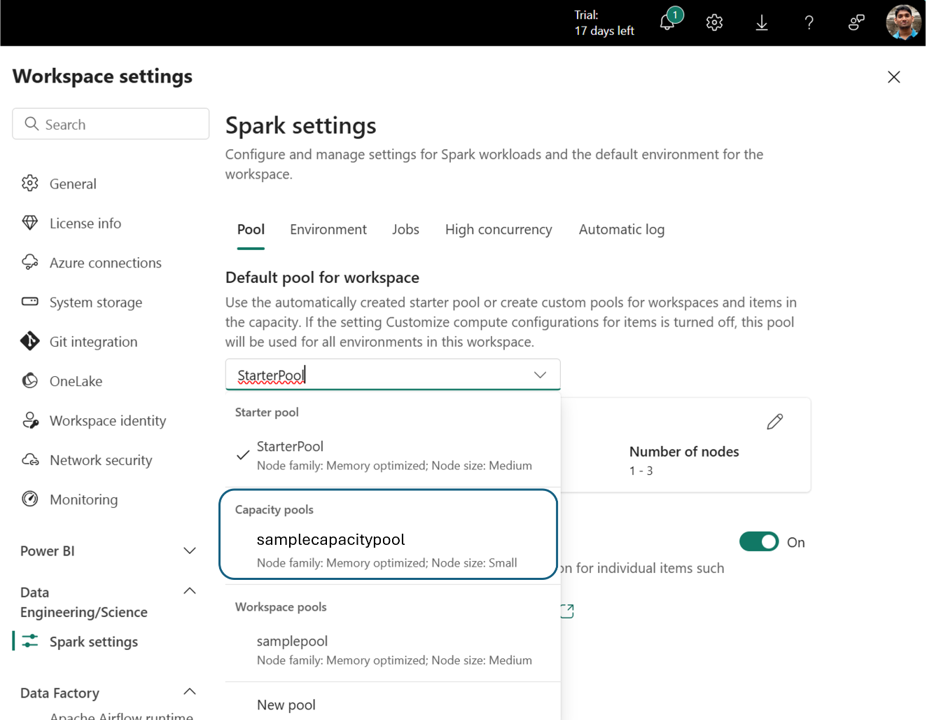Click the user profile avatar
The image size is (927, 720).
coord(903,22)
